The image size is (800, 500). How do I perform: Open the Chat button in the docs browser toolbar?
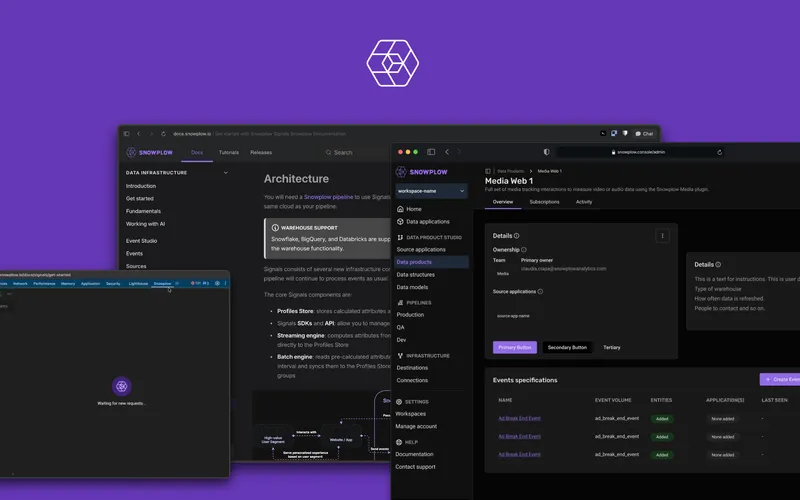coord(644,134)
